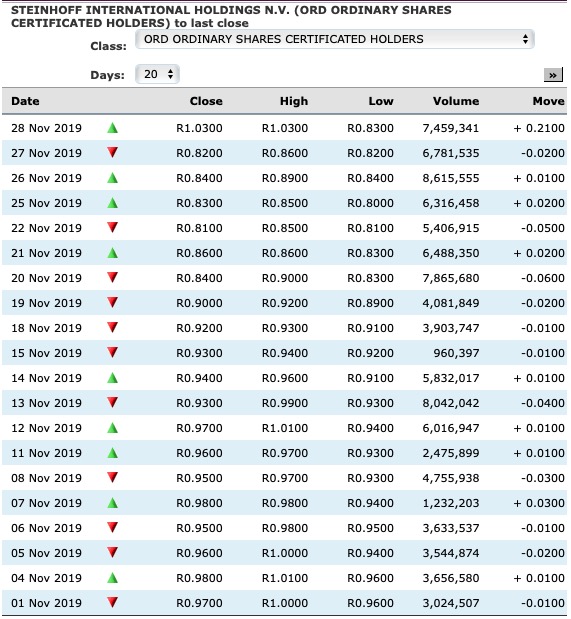The height and width of the screenshot is (619, 571).
Task: Click the red down arrow for 15 Nov 2019
Action: [113, 353]
